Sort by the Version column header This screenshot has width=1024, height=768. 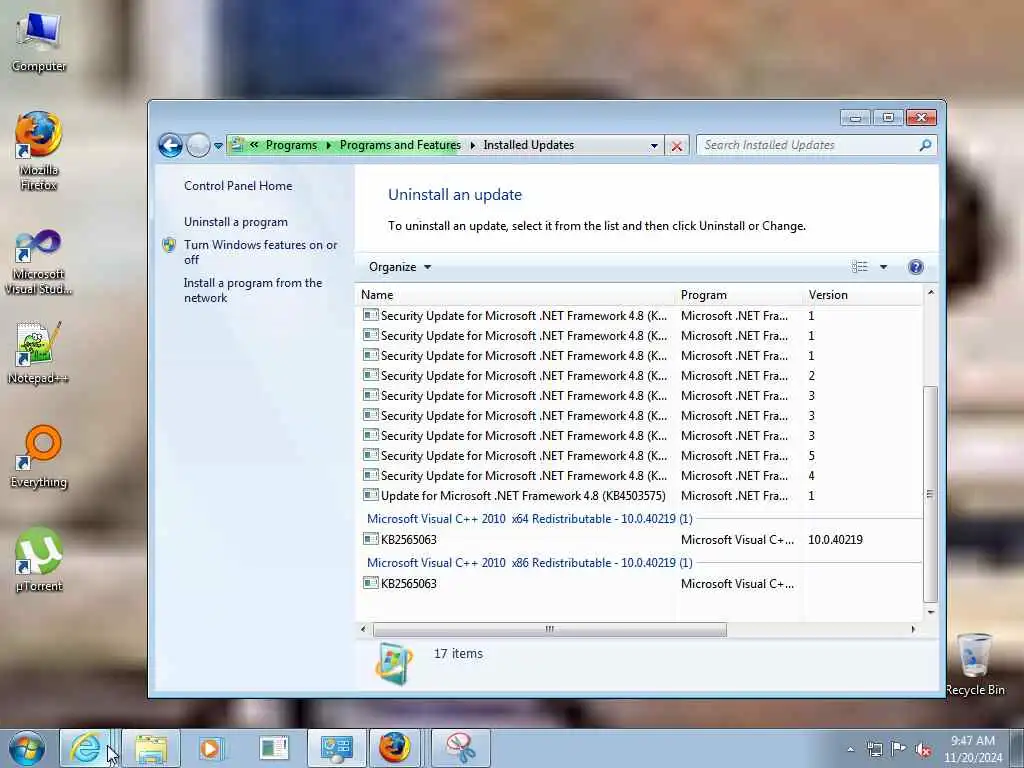click(863, 295)
